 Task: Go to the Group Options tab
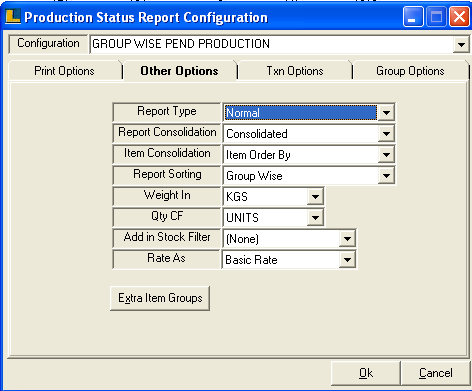410,71
